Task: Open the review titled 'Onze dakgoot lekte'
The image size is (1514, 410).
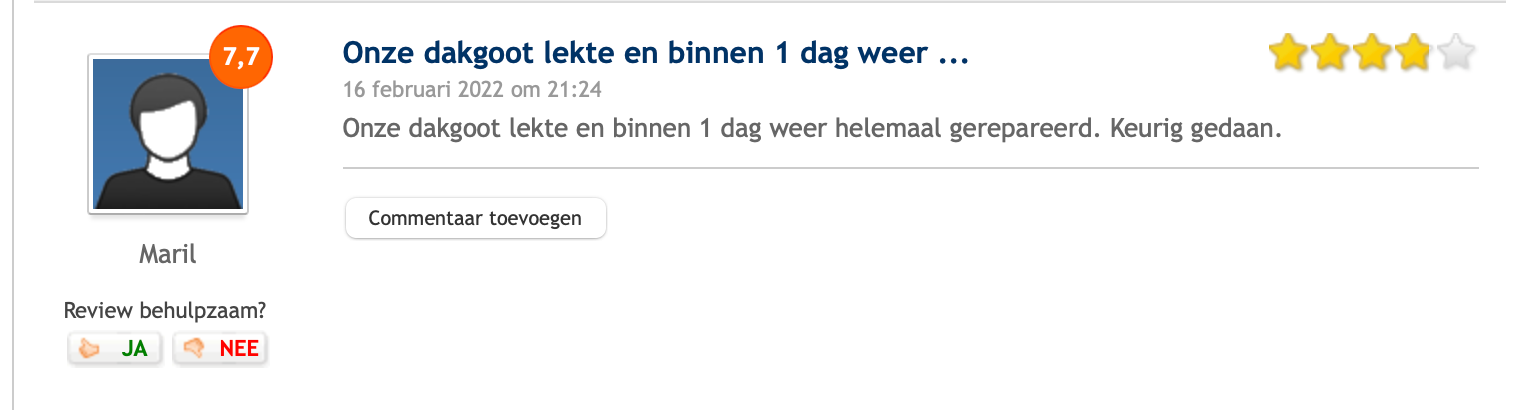Action: click(655, 53)
